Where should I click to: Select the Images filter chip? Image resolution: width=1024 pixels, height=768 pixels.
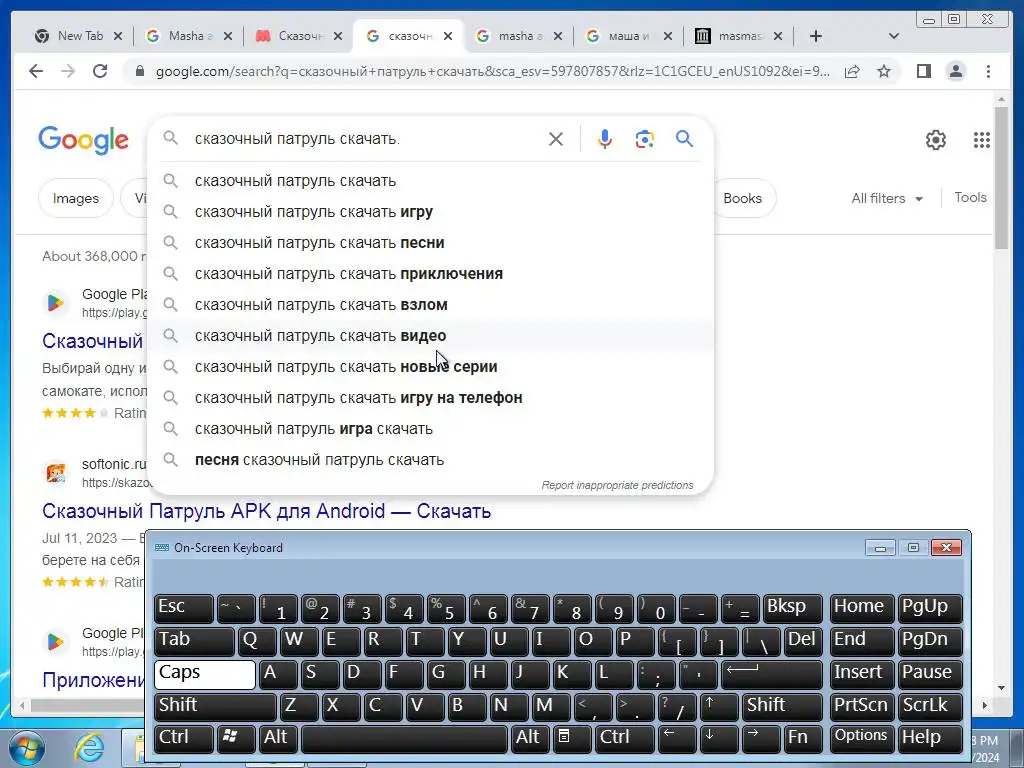[x=76, y=199]
